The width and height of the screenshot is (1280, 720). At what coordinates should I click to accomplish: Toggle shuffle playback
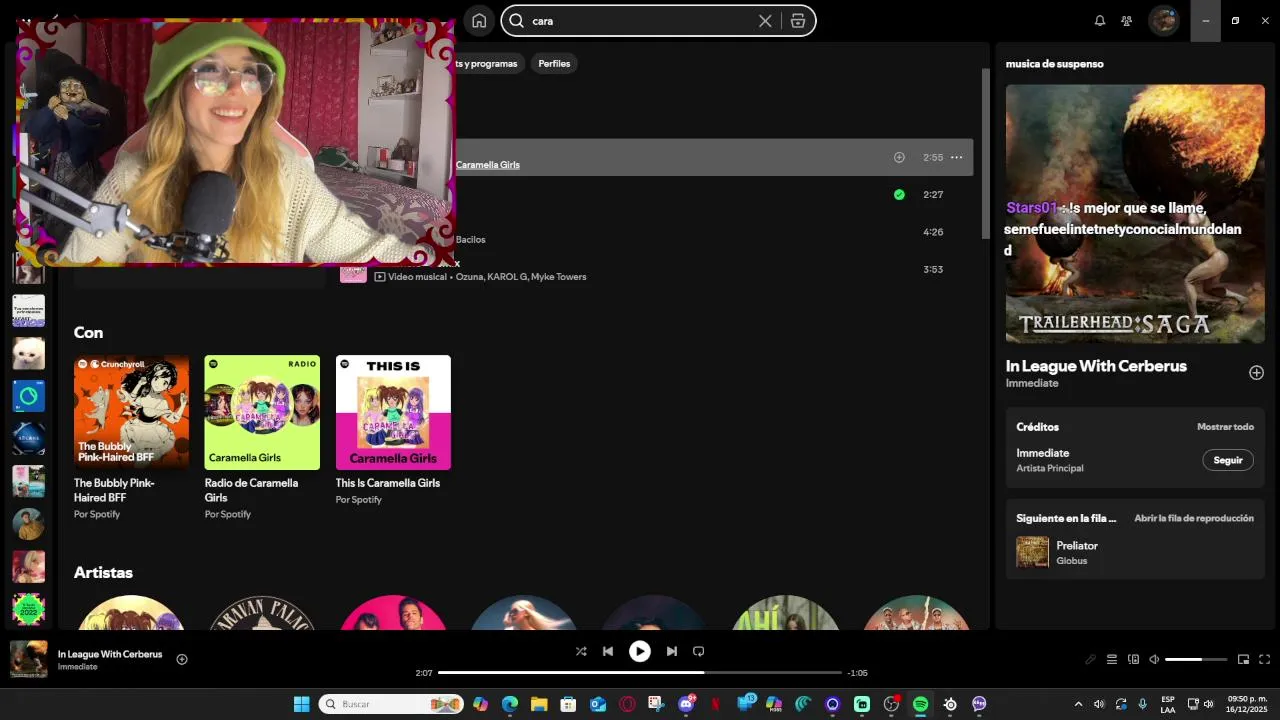(581, 651)
